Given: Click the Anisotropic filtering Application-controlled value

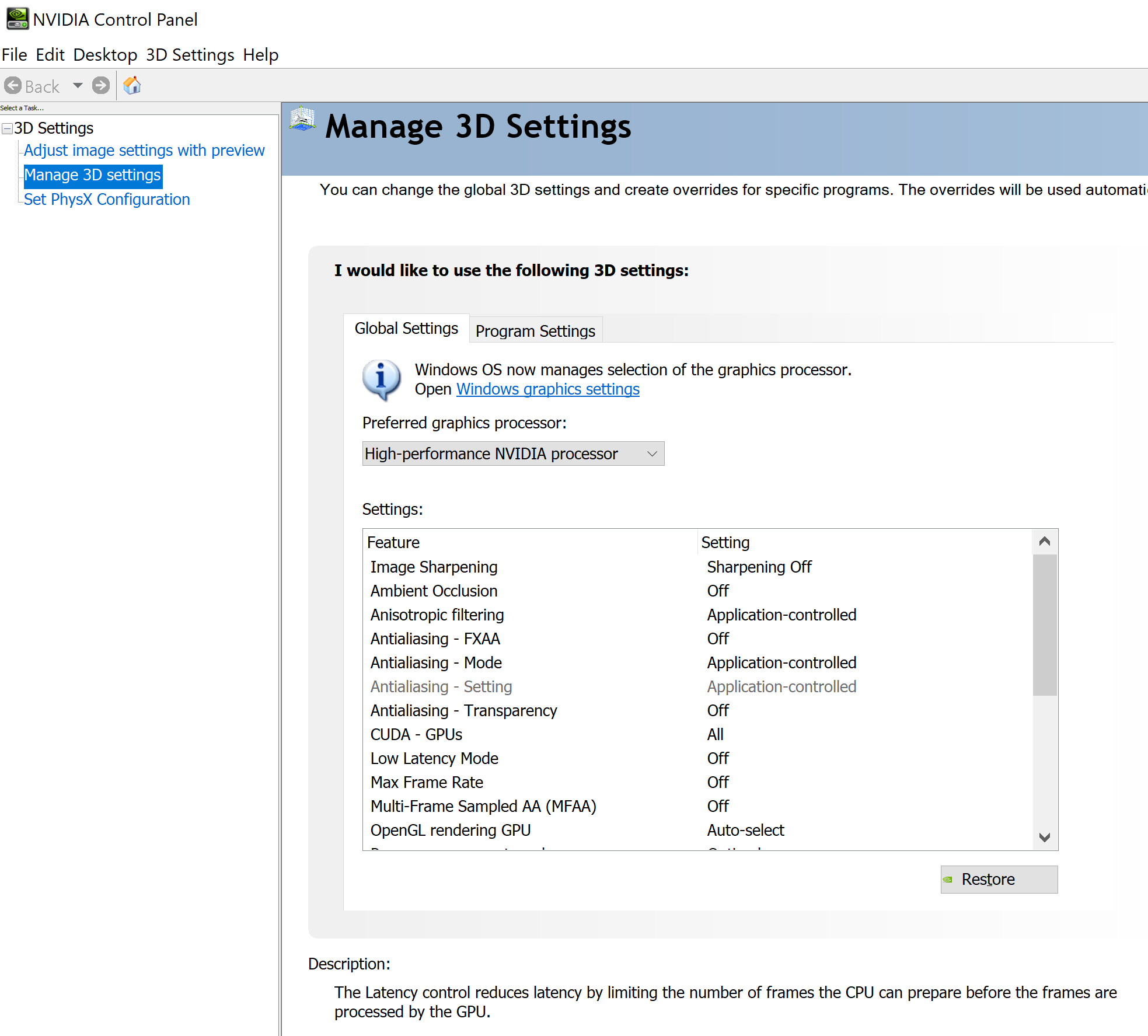Looking at the screenshot, I should click(782, 615).
